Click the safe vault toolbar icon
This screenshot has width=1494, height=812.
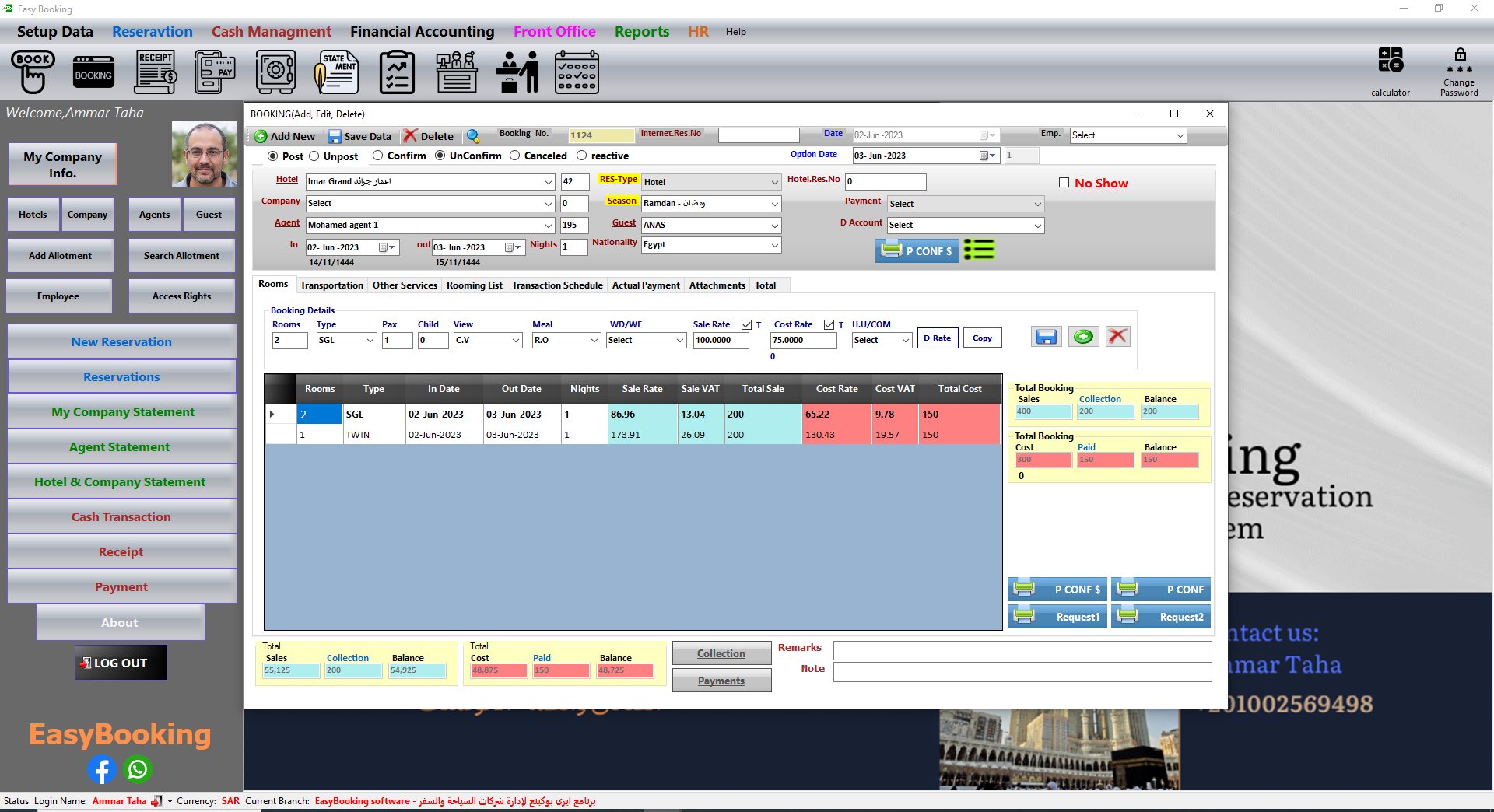[275, 72]
